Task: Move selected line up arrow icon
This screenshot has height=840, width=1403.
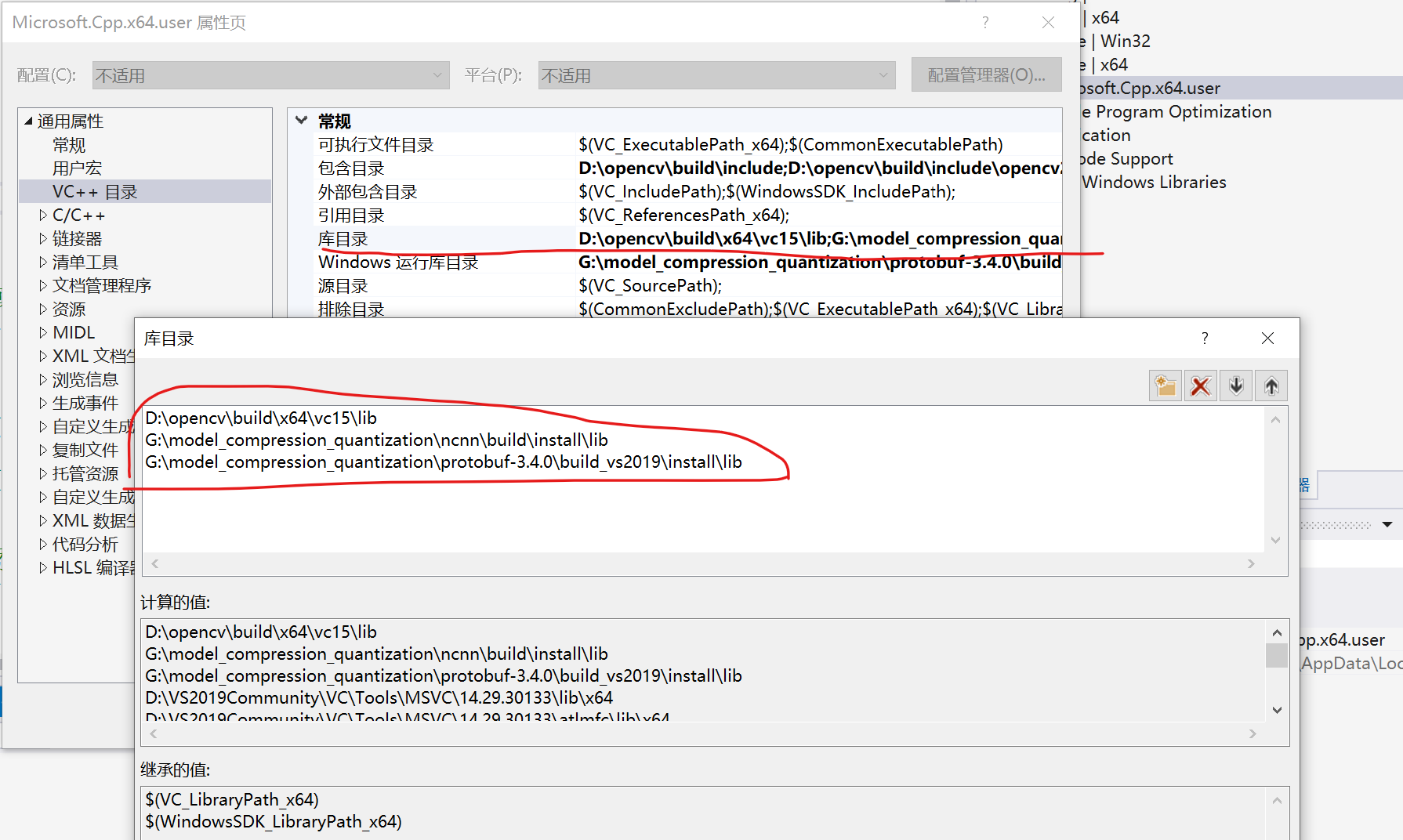Action: coord(1271,386)
